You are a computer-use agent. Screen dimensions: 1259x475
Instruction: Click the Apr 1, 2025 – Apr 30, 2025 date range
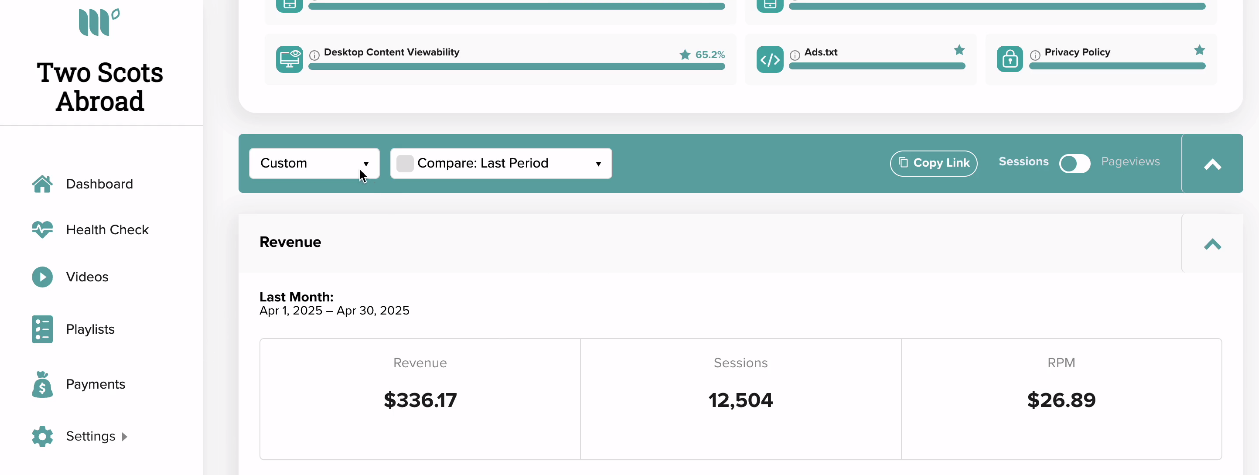click(334, 311)
